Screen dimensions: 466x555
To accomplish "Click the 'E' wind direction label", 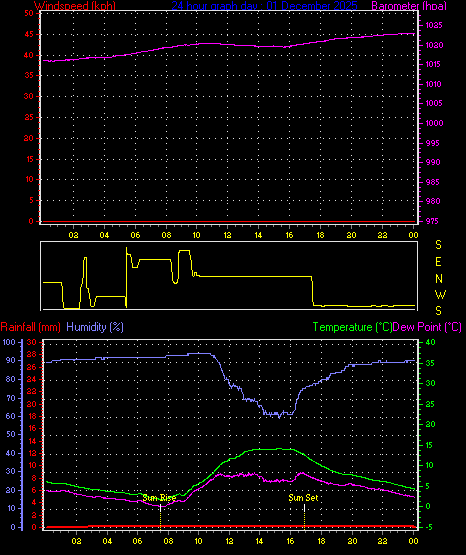I will (x=438, y=262).
